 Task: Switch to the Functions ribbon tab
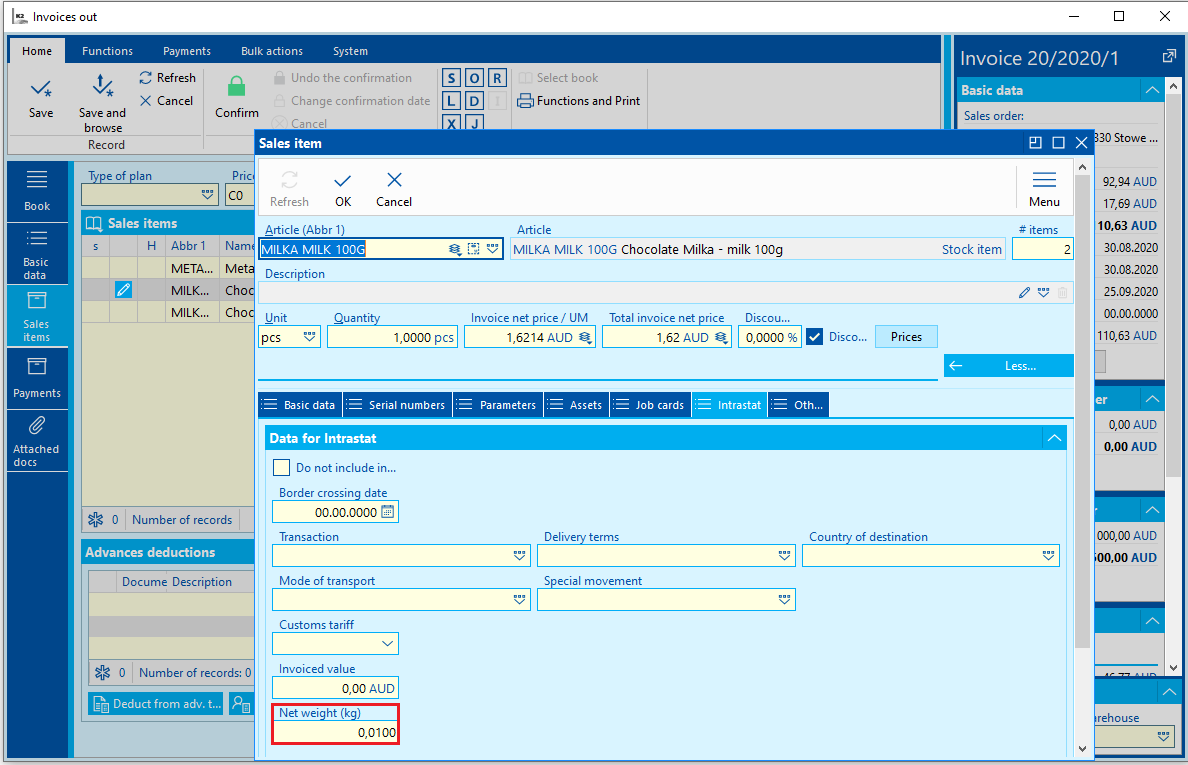pyautogui.click(x=107, y=51)
